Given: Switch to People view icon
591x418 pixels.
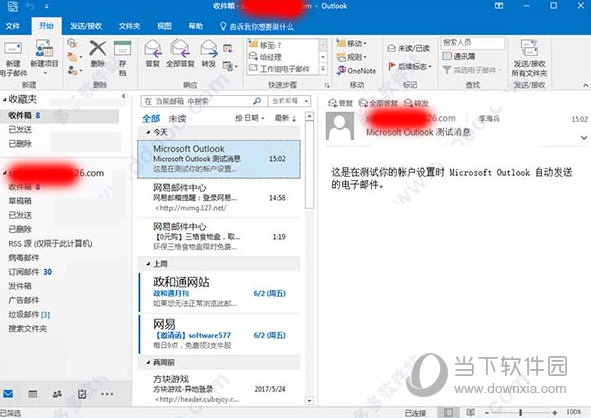Looking at the screenshot, I should [57, 394].
